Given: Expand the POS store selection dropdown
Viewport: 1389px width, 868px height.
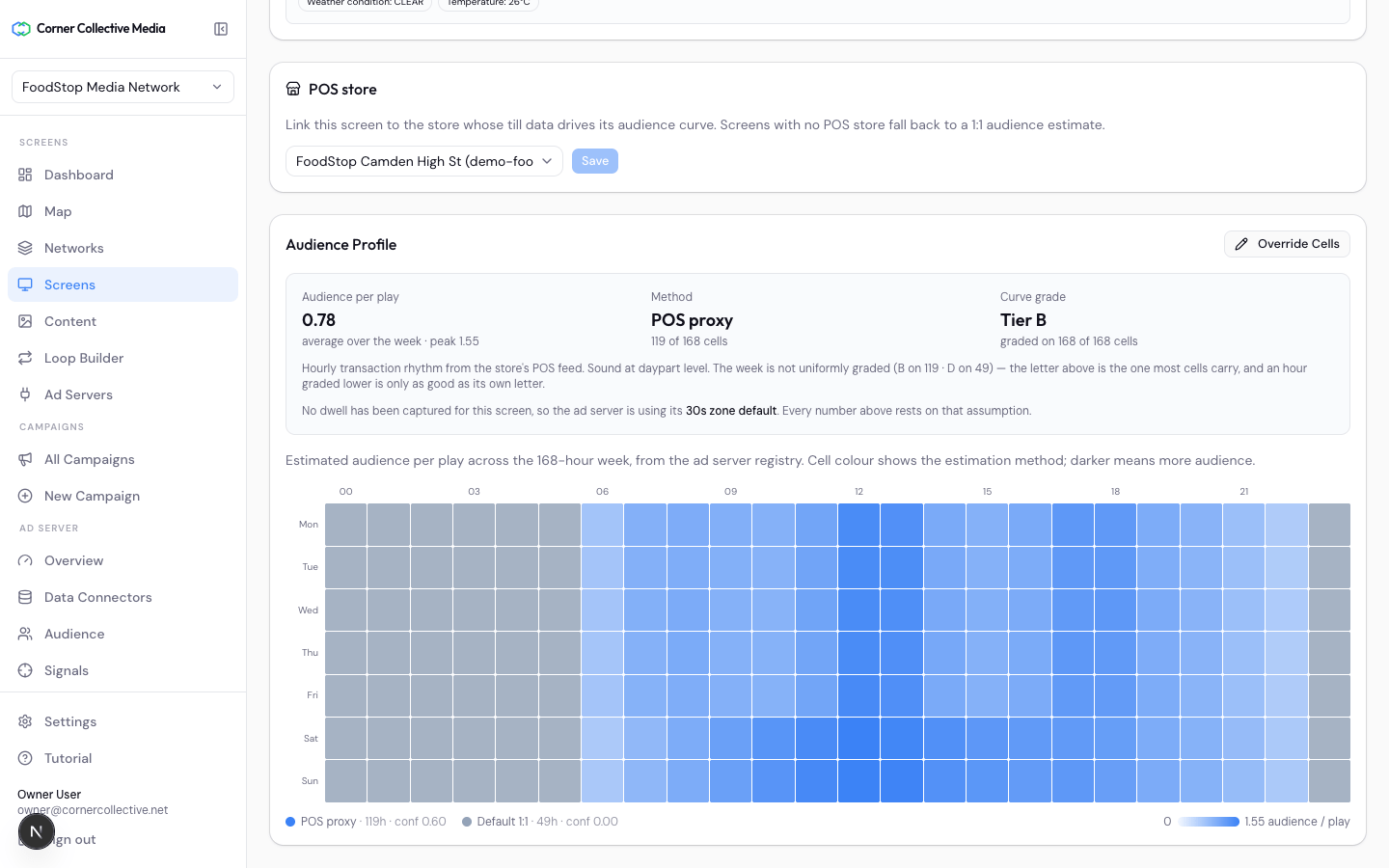Looking at the screenshot, I should point(424,161).
